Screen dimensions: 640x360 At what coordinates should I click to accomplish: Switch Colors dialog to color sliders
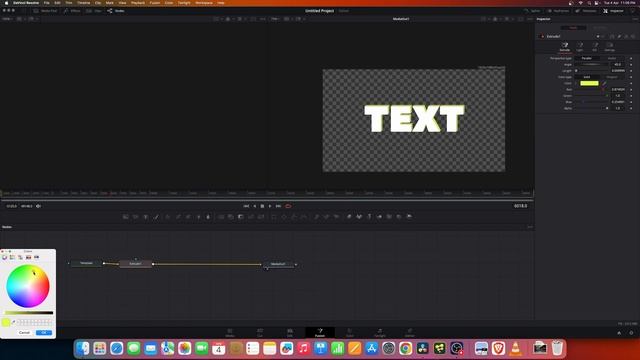pyautogui.click(x=12, y=257)
